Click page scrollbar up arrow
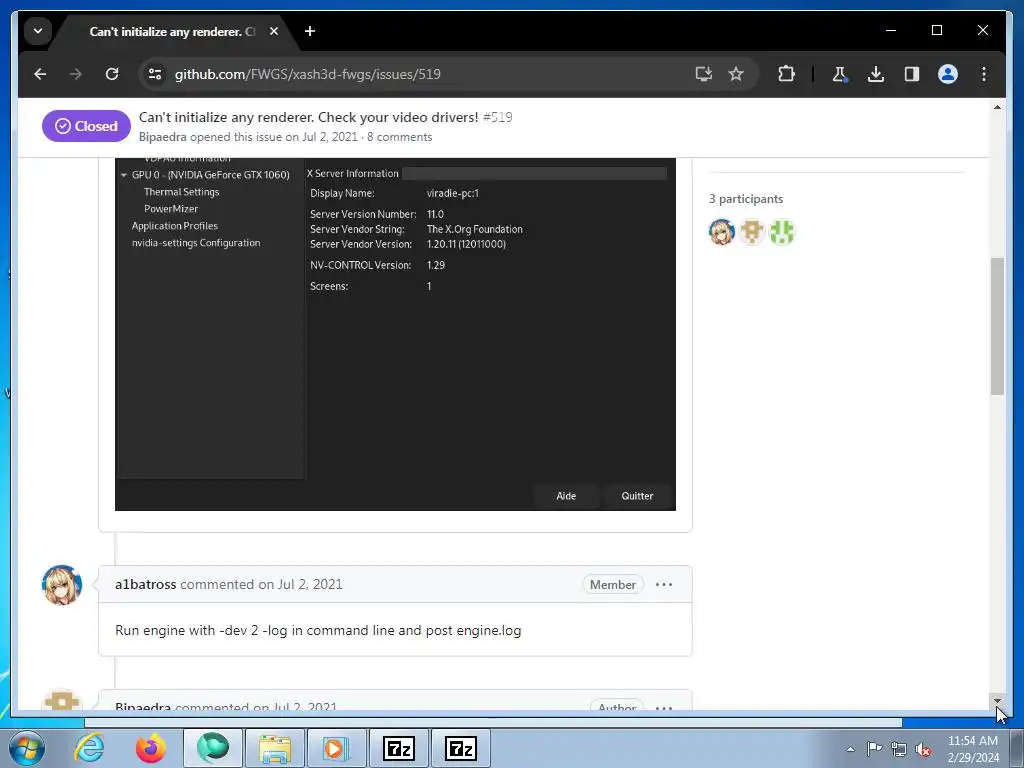Image resolution: width=1024 pixels, height=768 pixels. tap(997, 107)
